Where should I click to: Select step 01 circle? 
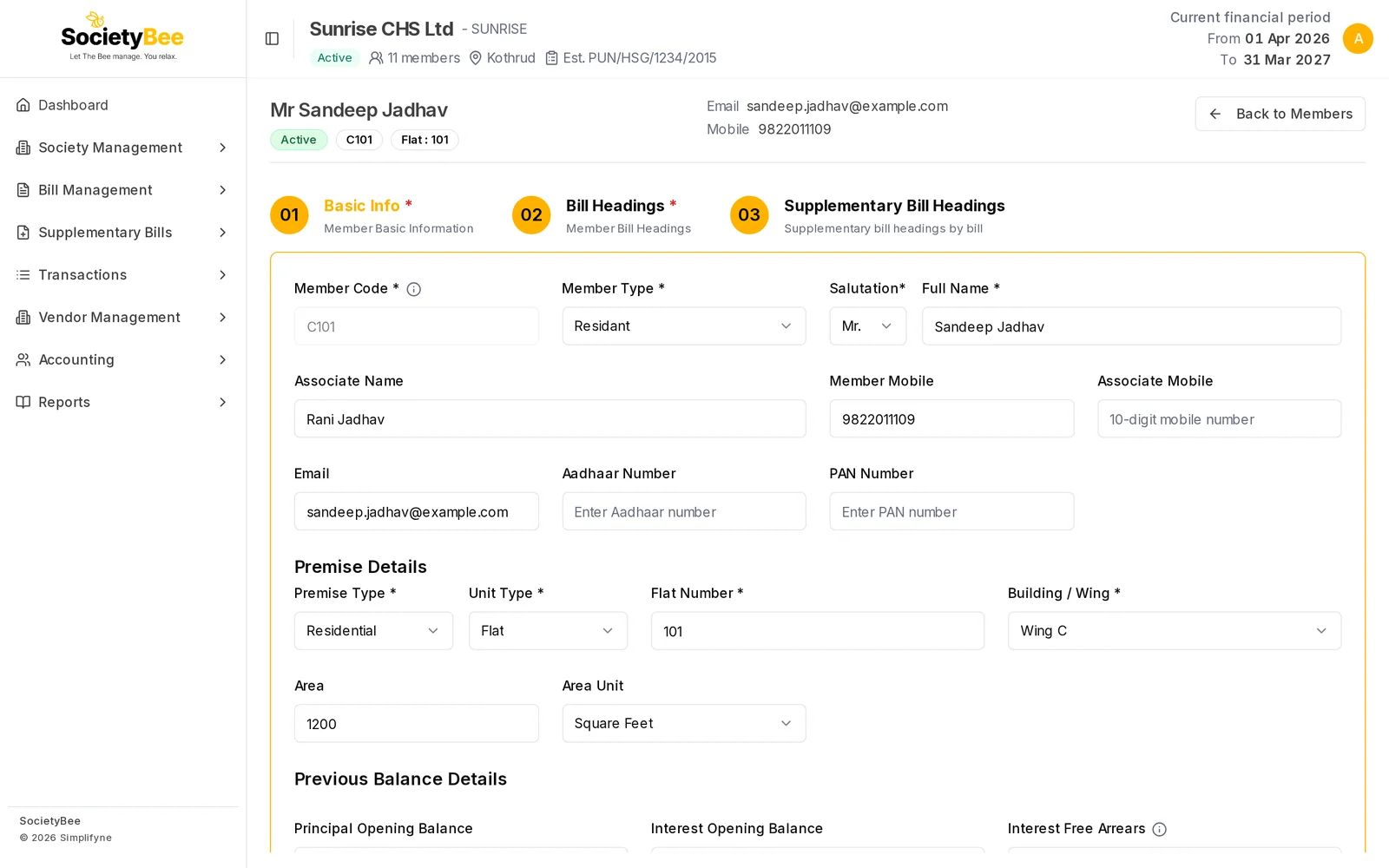coord(289,215)
